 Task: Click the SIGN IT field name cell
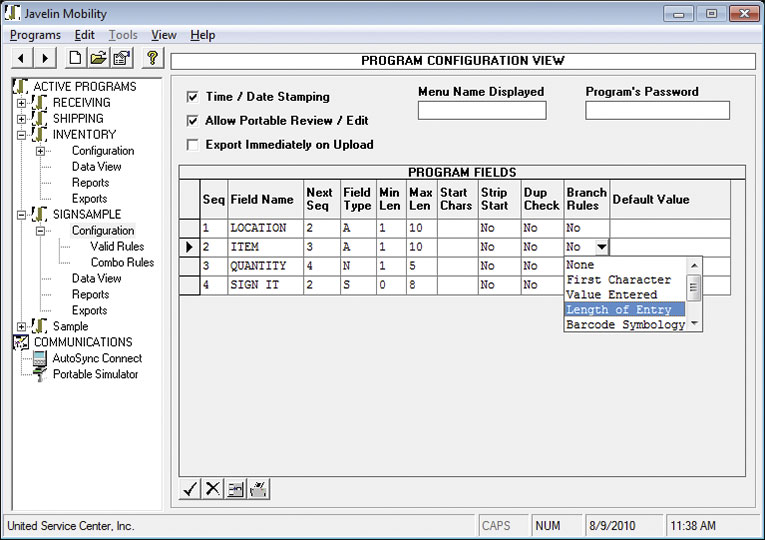pos(266,285)
